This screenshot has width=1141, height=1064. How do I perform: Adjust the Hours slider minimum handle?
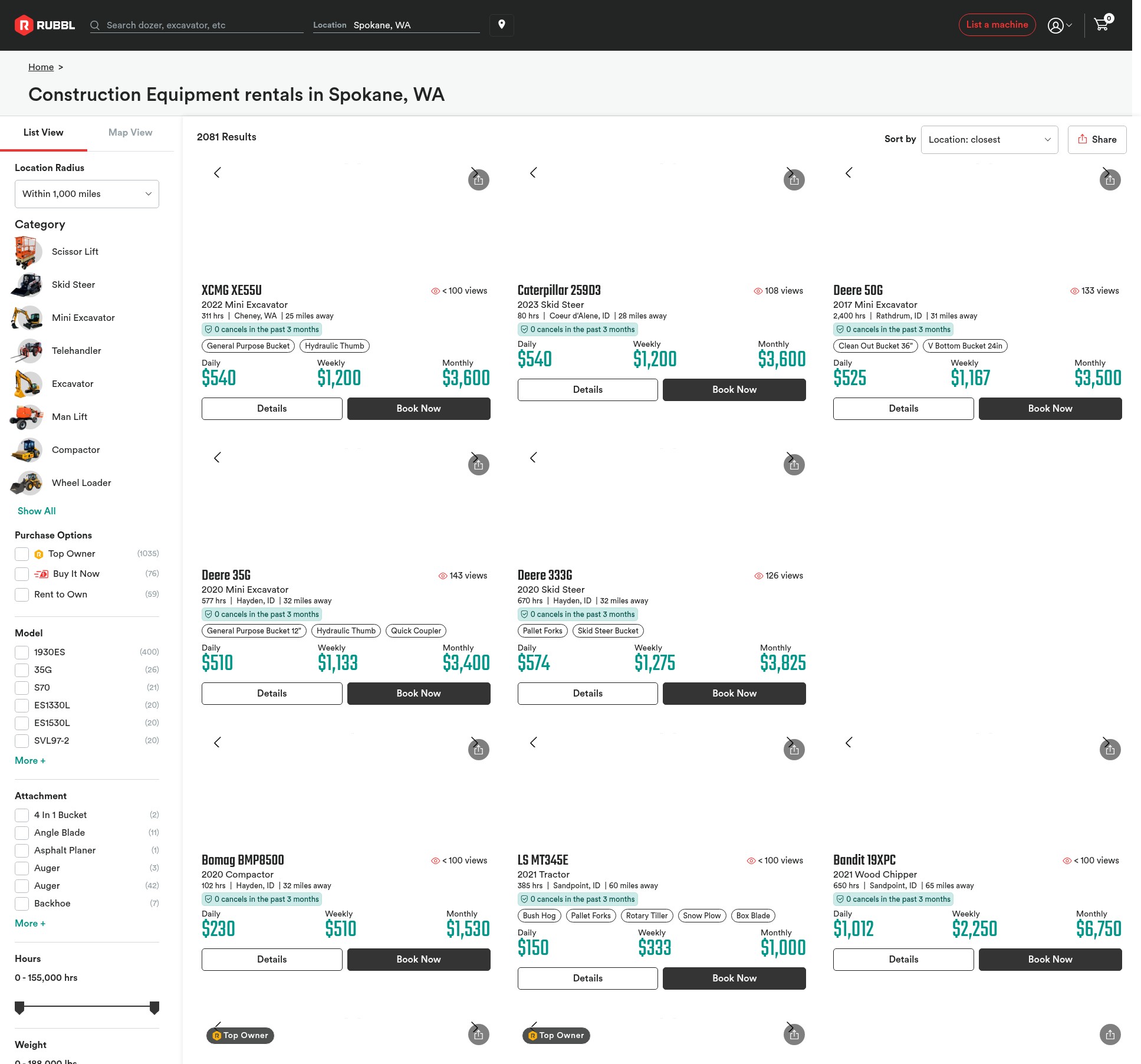tap(19, 1007)
